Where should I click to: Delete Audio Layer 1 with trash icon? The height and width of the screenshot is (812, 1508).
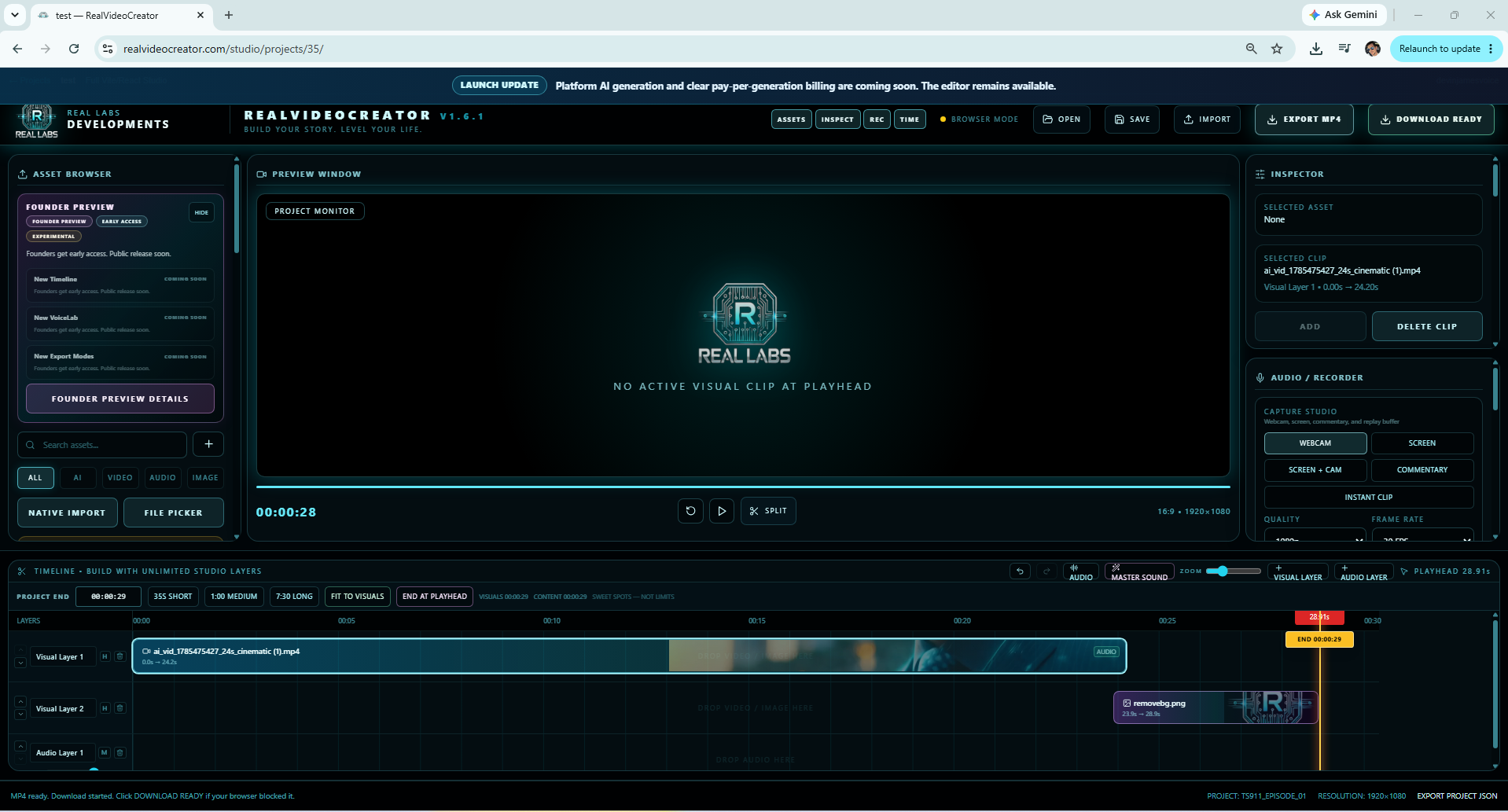pyautogui.click(x=120, y=753)
